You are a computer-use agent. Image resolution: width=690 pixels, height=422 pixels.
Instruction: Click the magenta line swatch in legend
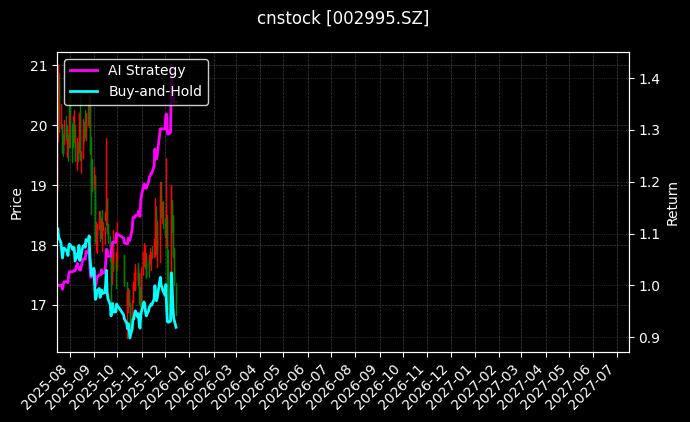pyautogui.click(x=83, y=70)
